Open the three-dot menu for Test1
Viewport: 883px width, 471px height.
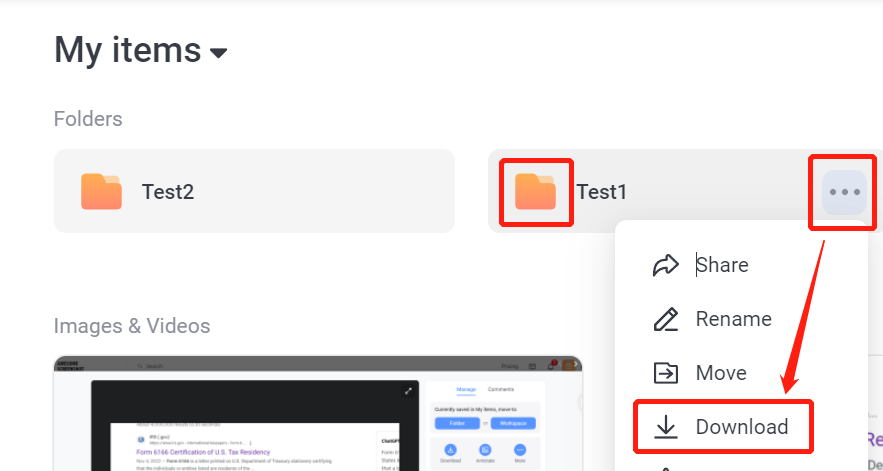(x=845, y=192)
